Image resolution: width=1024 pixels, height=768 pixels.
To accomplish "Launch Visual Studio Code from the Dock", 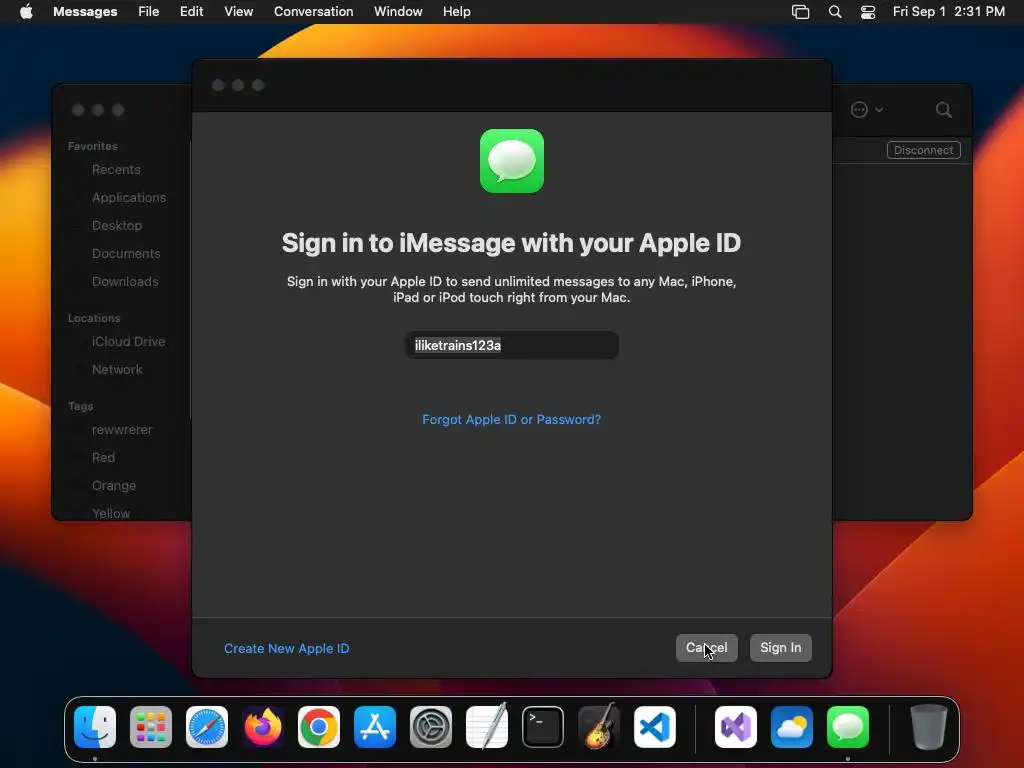I will tap(655, 727).
